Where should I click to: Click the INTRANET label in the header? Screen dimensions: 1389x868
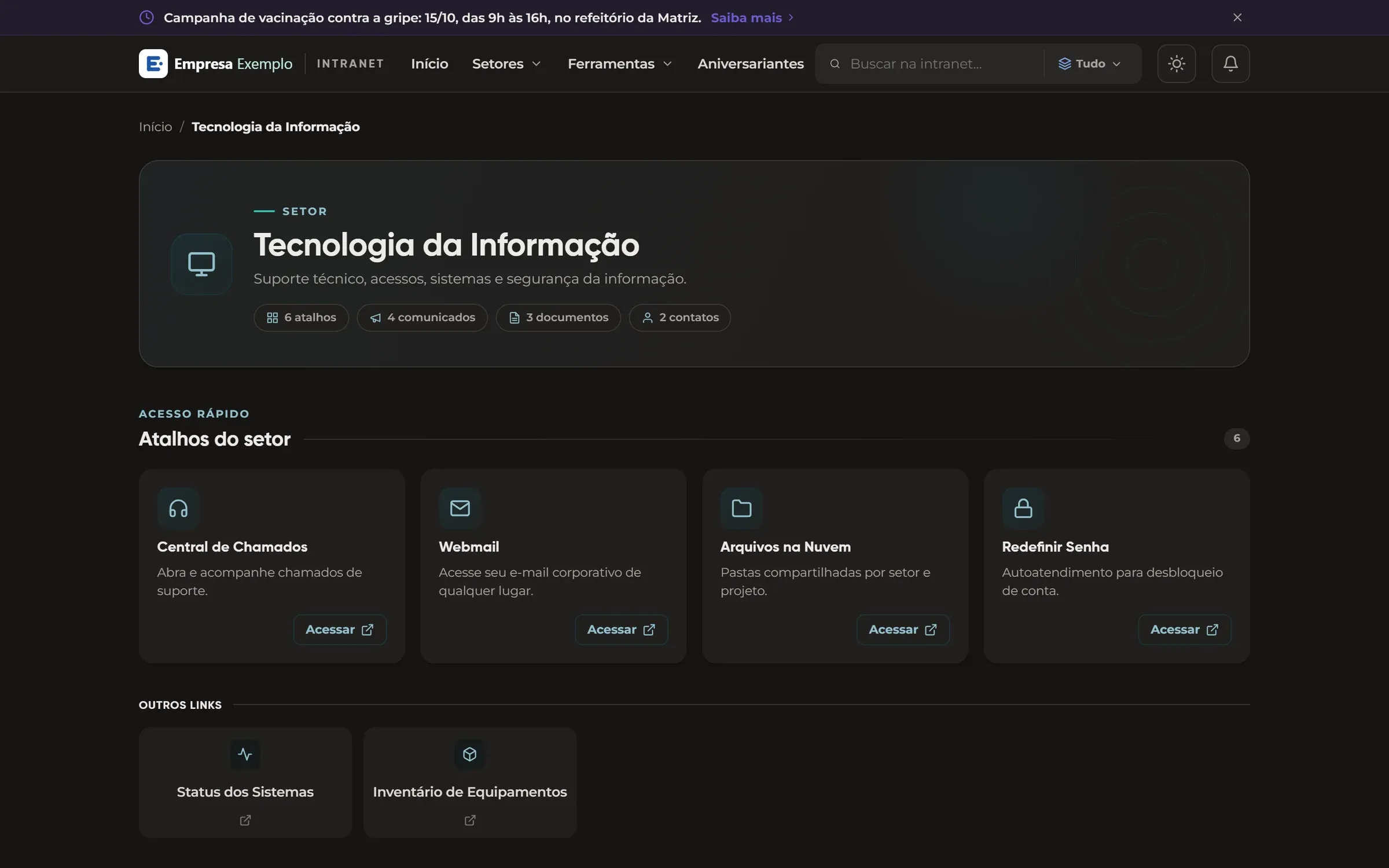click(350, 64)
